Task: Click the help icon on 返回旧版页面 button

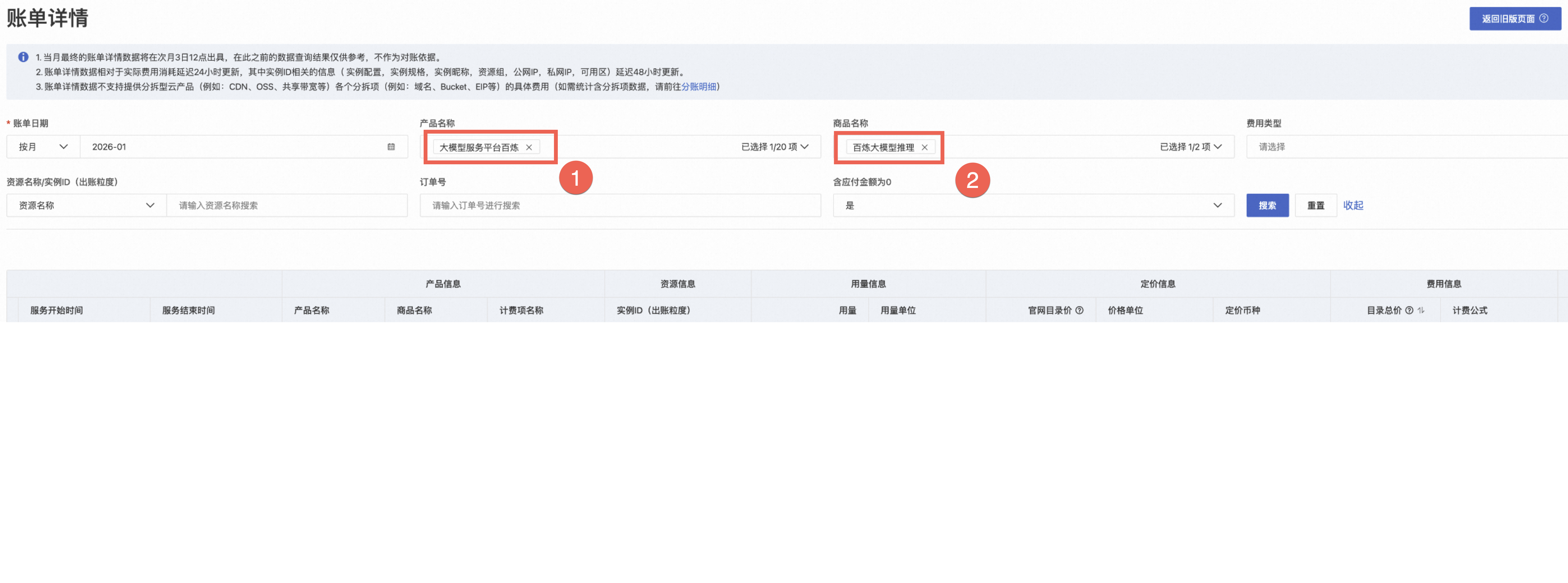Action: [1544, 18]
